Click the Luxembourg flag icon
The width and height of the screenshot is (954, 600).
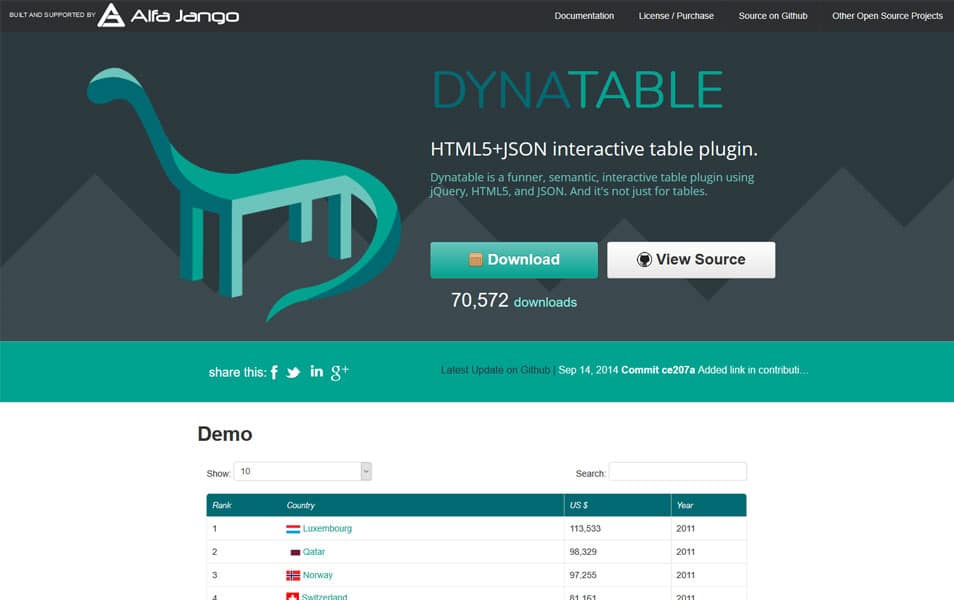[x=293, y=529]
